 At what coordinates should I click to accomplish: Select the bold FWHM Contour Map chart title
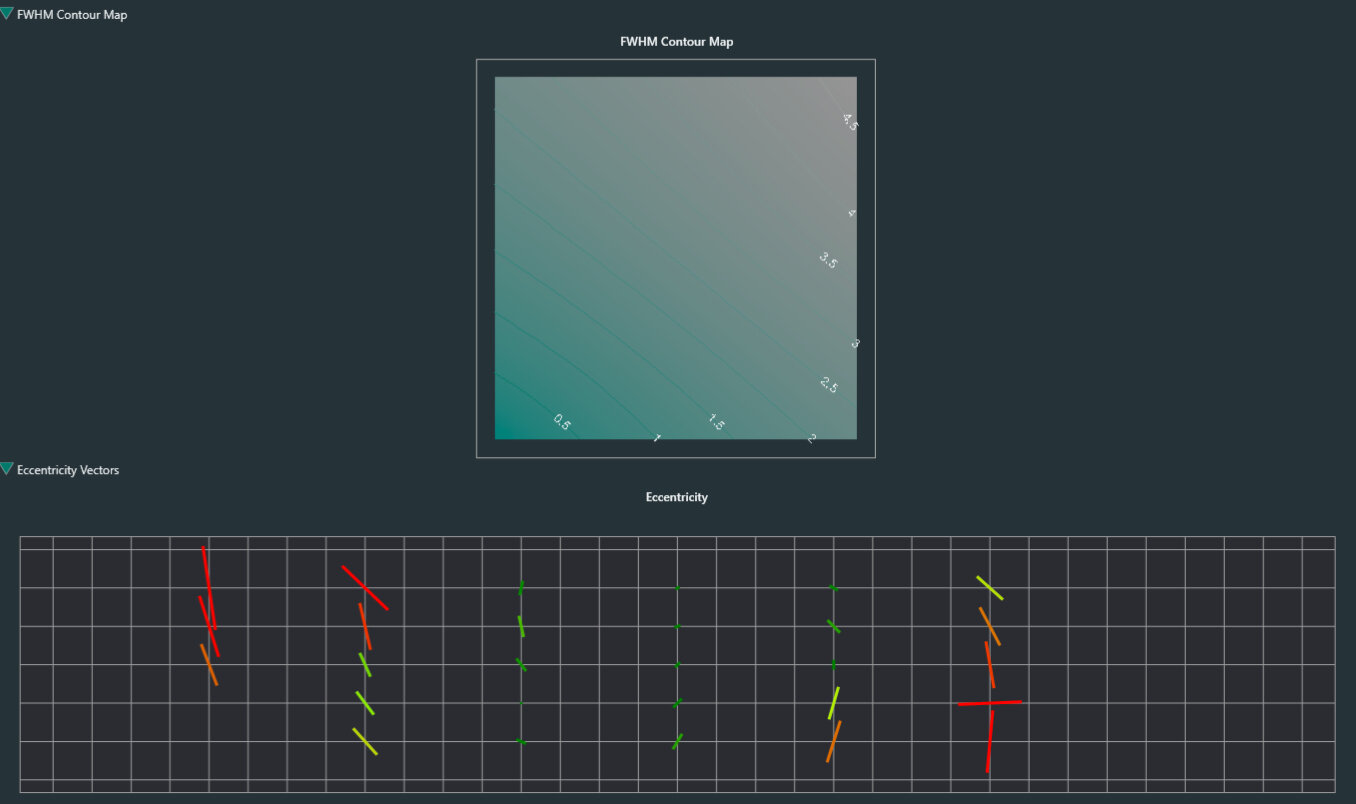[677, 42]
